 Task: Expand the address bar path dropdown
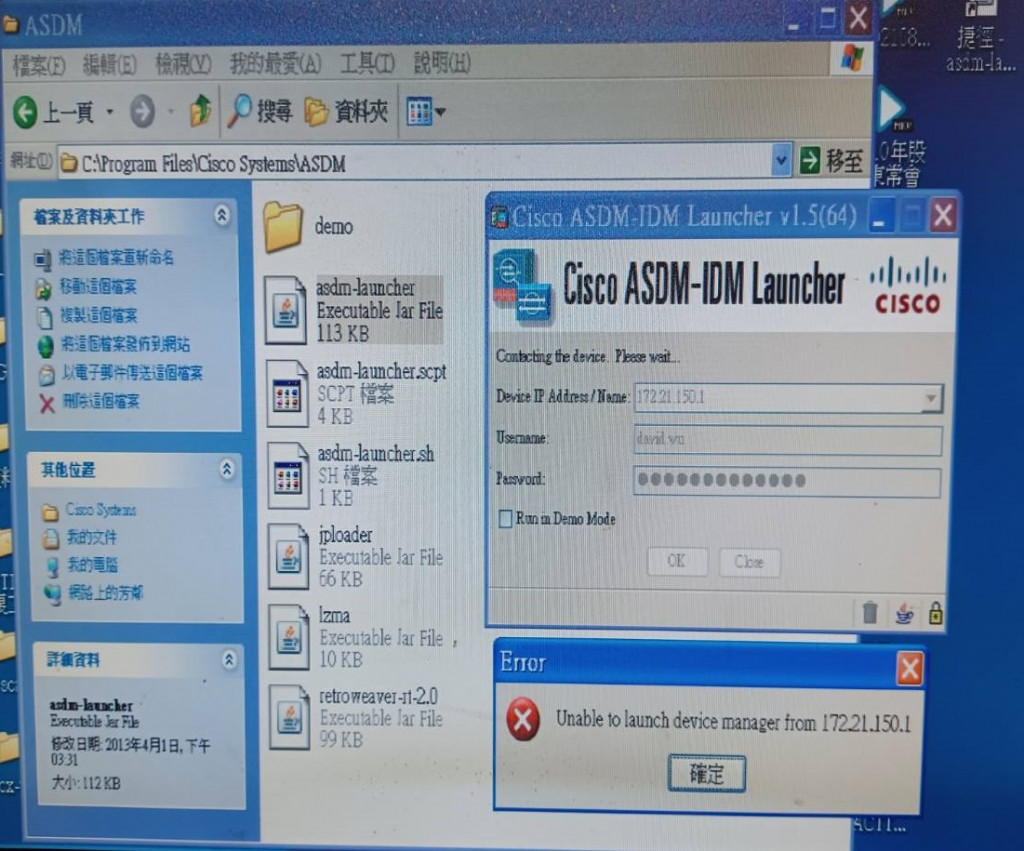[x=780, y=161]
